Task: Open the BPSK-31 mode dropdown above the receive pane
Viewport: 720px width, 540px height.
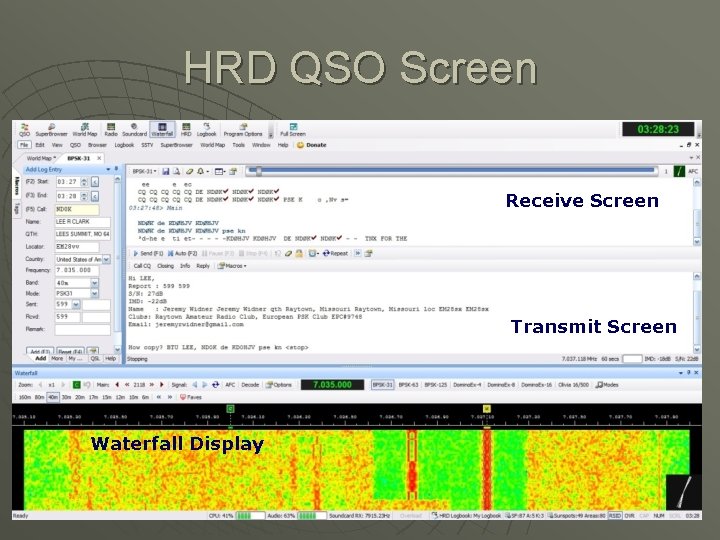Action: [x=144, y=171]
